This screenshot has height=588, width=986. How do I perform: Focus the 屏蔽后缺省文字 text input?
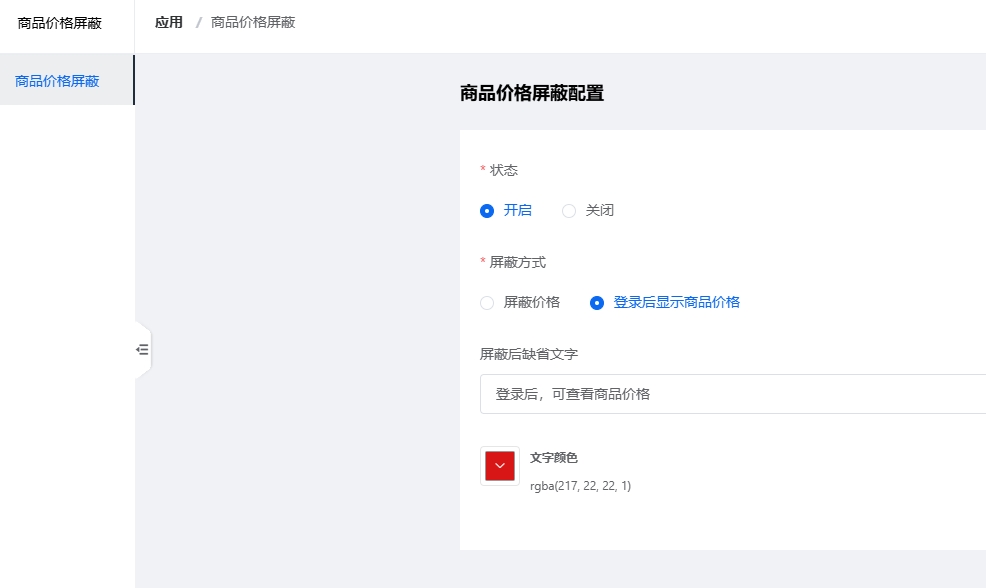tap(733, 394)
